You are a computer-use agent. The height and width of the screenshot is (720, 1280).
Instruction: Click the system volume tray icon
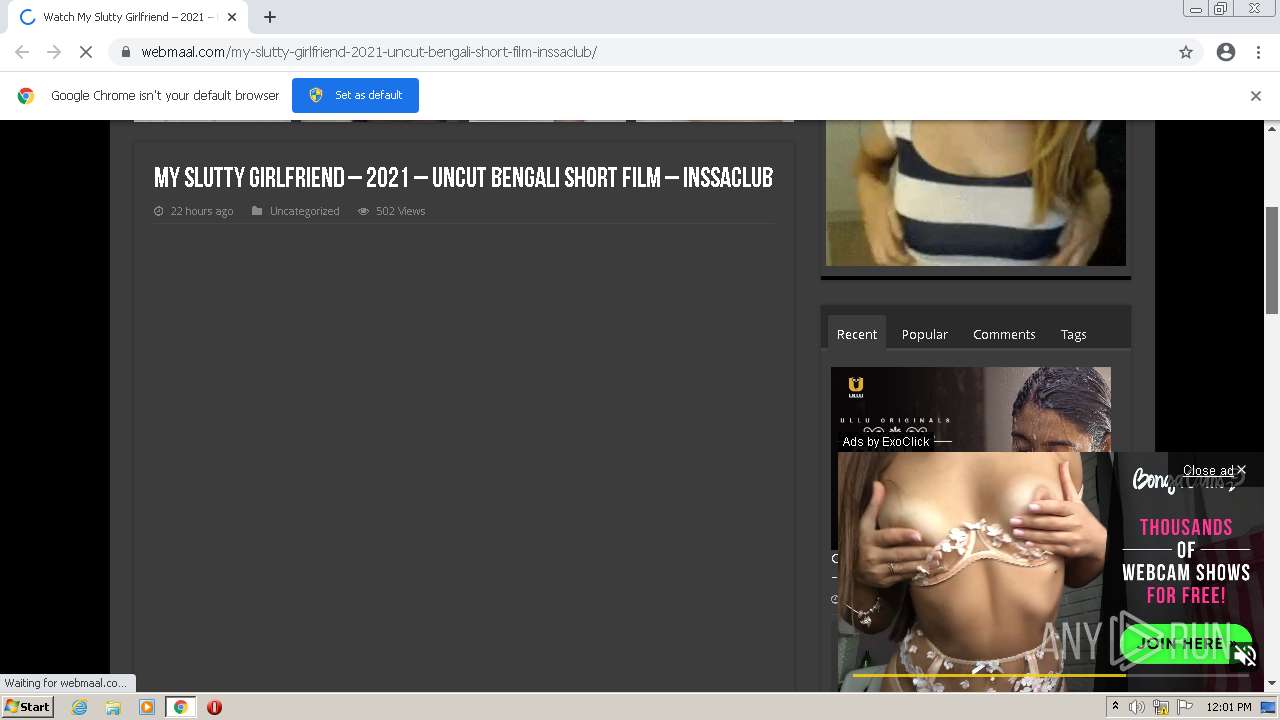pyautogui.click(x=1137, y=707)
